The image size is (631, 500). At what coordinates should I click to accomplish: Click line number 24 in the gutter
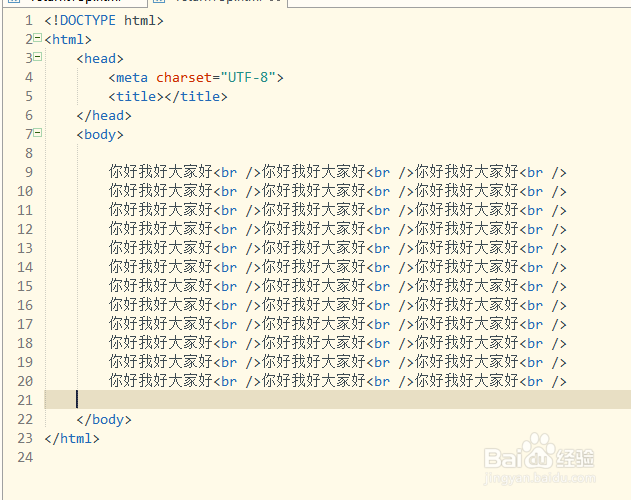point(25,457)
